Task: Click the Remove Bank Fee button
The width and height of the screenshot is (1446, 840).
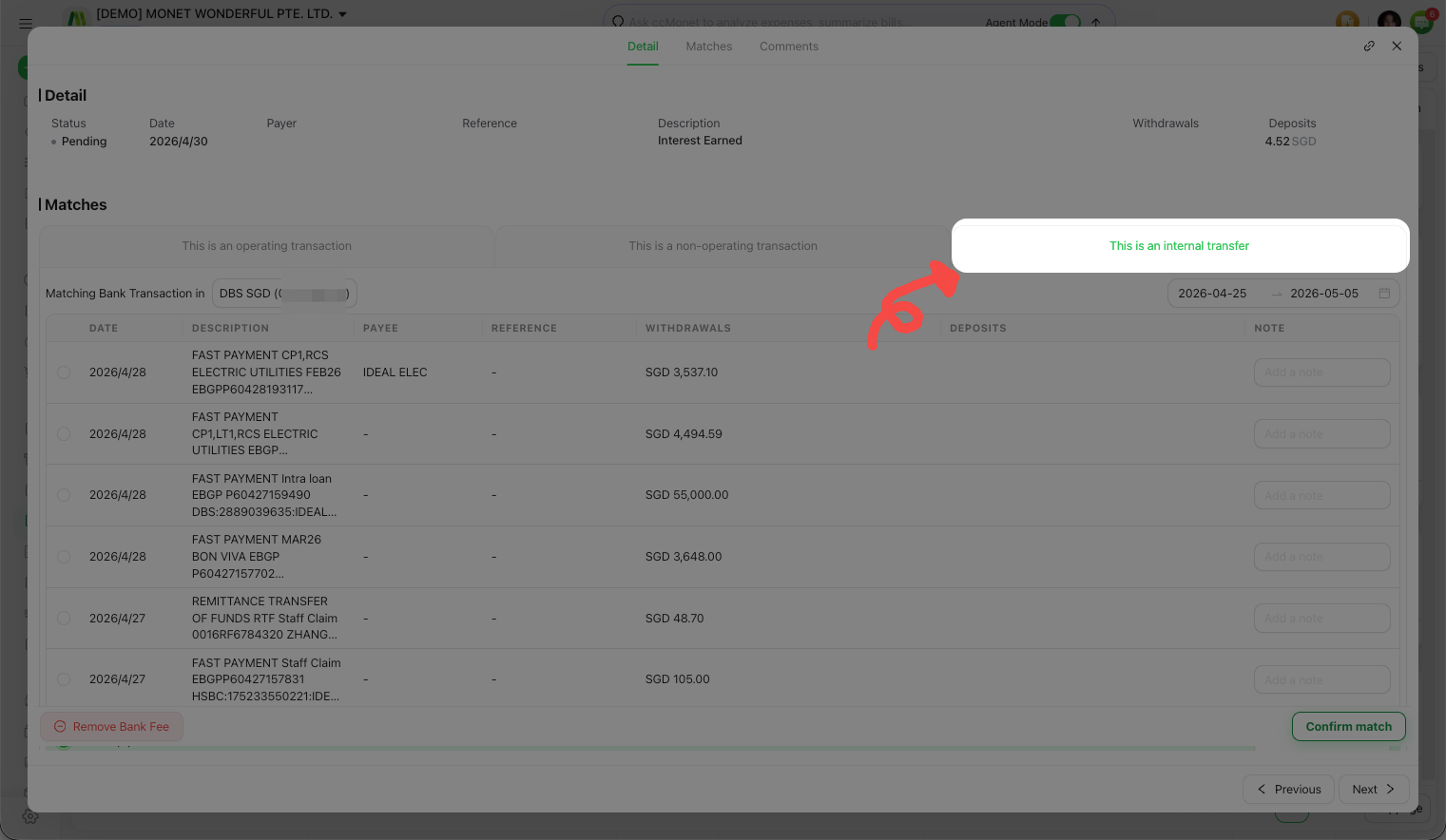Action: [x=111, y=727]
